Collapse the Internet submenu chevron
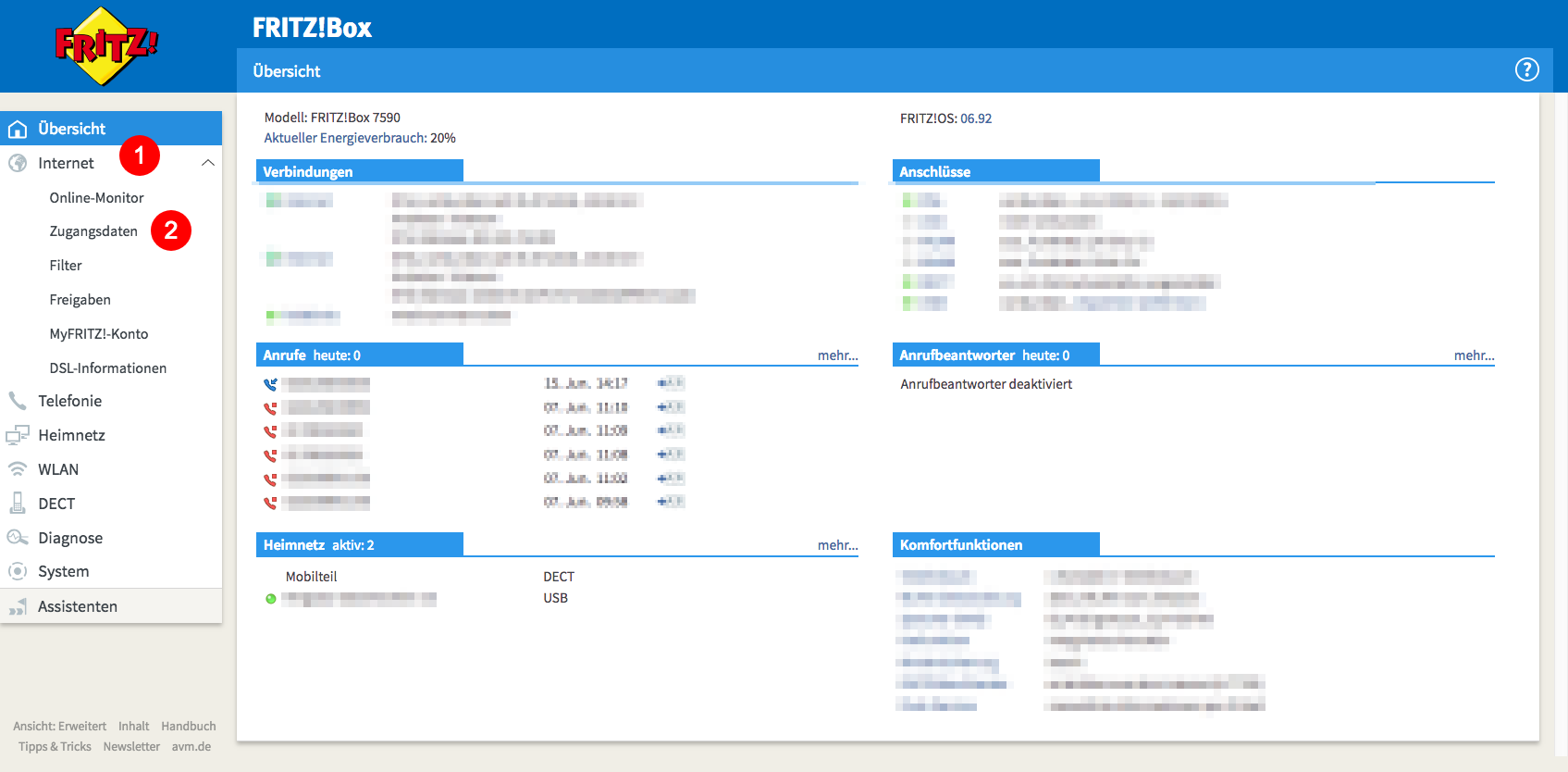 click(x=208, y=163)
